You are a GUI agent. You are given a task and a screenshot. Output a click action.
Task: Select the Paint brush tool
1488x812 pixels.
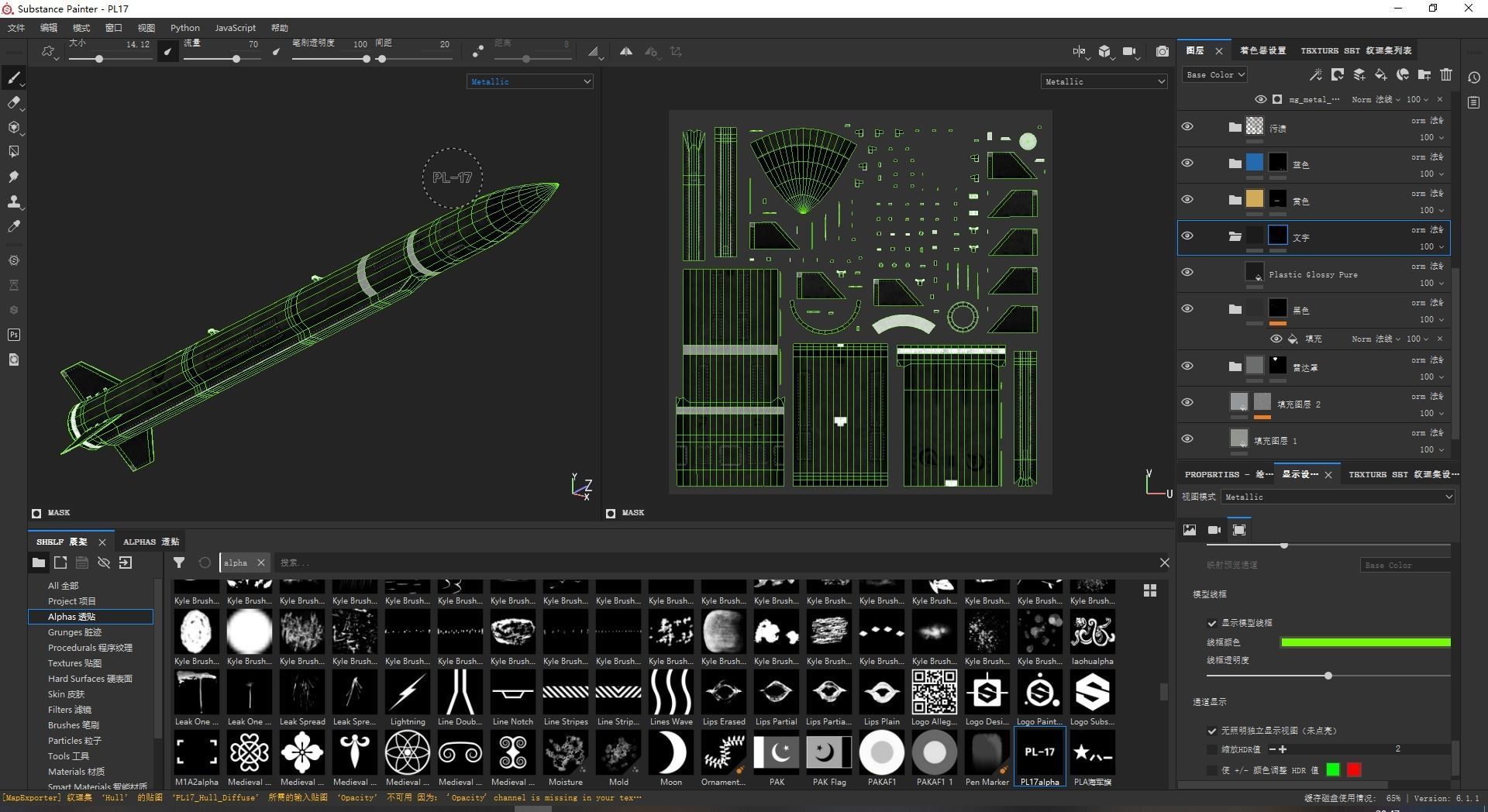[14, 77]
